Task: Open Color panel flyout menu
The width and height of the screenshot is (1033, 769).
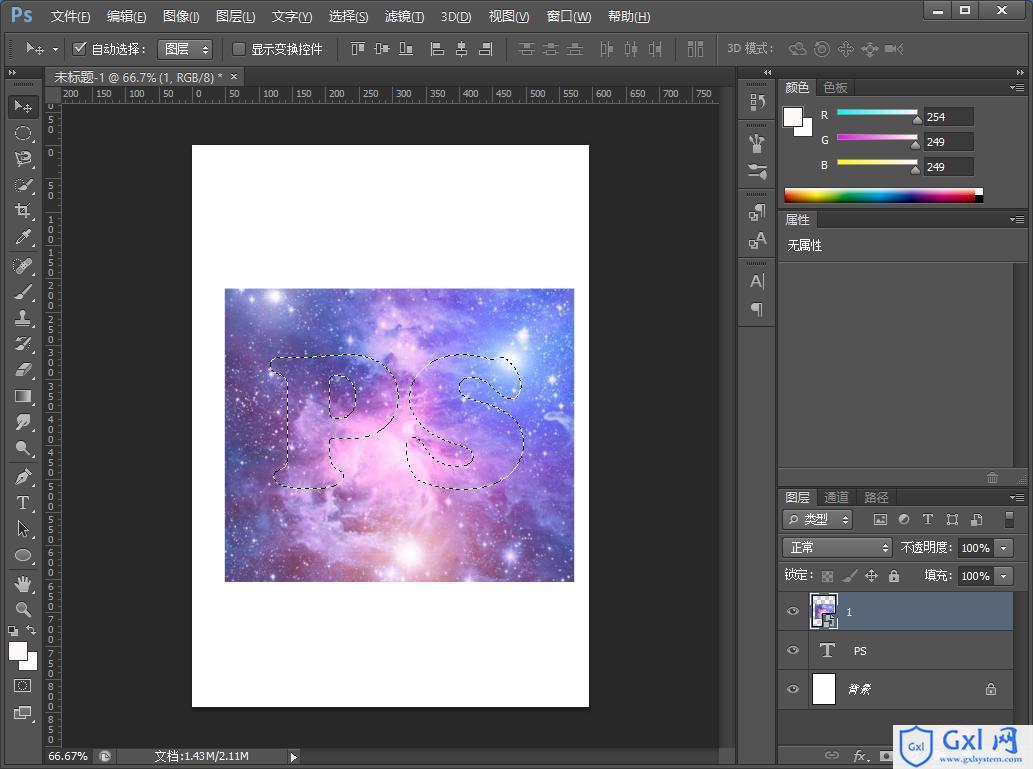Action: coord(1017,87)
